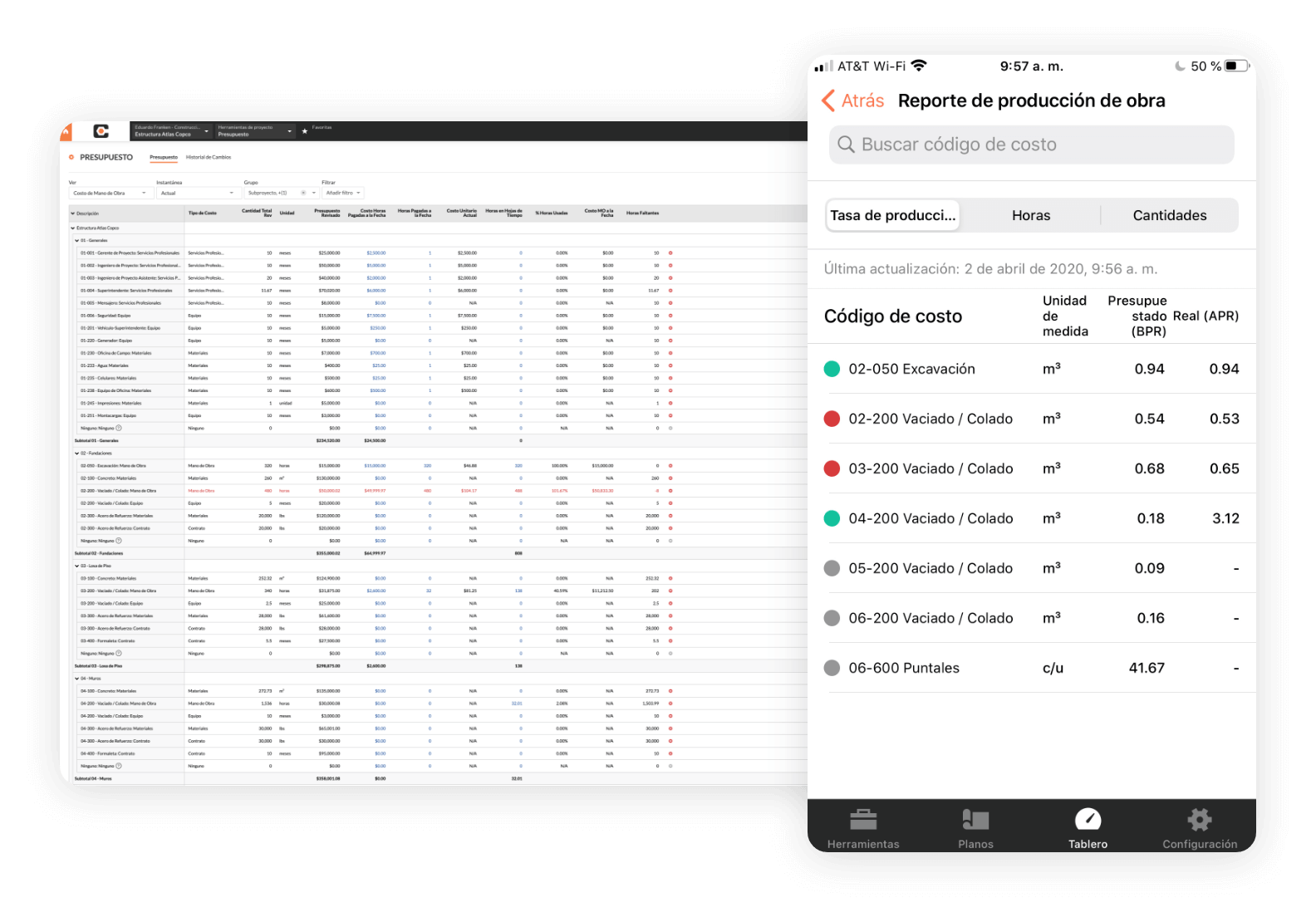Open the Instantánea Actual dropdown
1316x917 pixels.
[198, 193]
